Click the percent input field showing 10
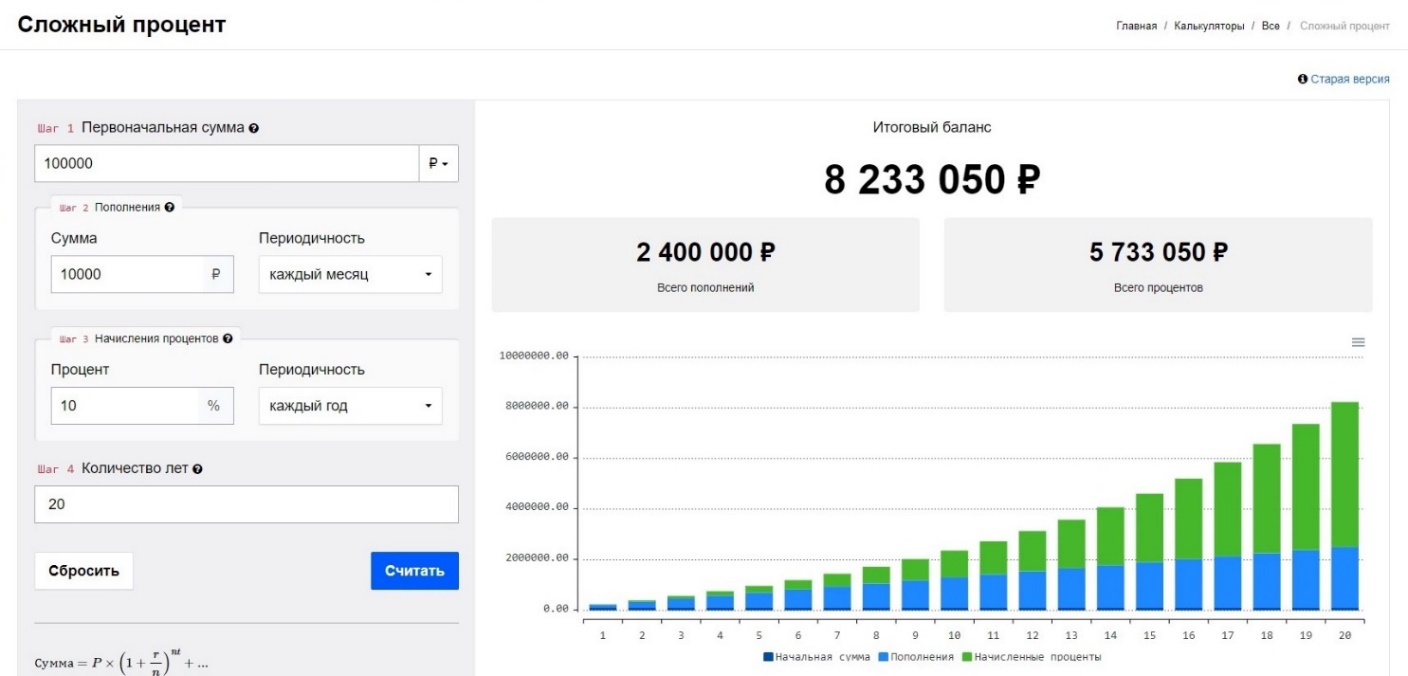 coord(124,406)
